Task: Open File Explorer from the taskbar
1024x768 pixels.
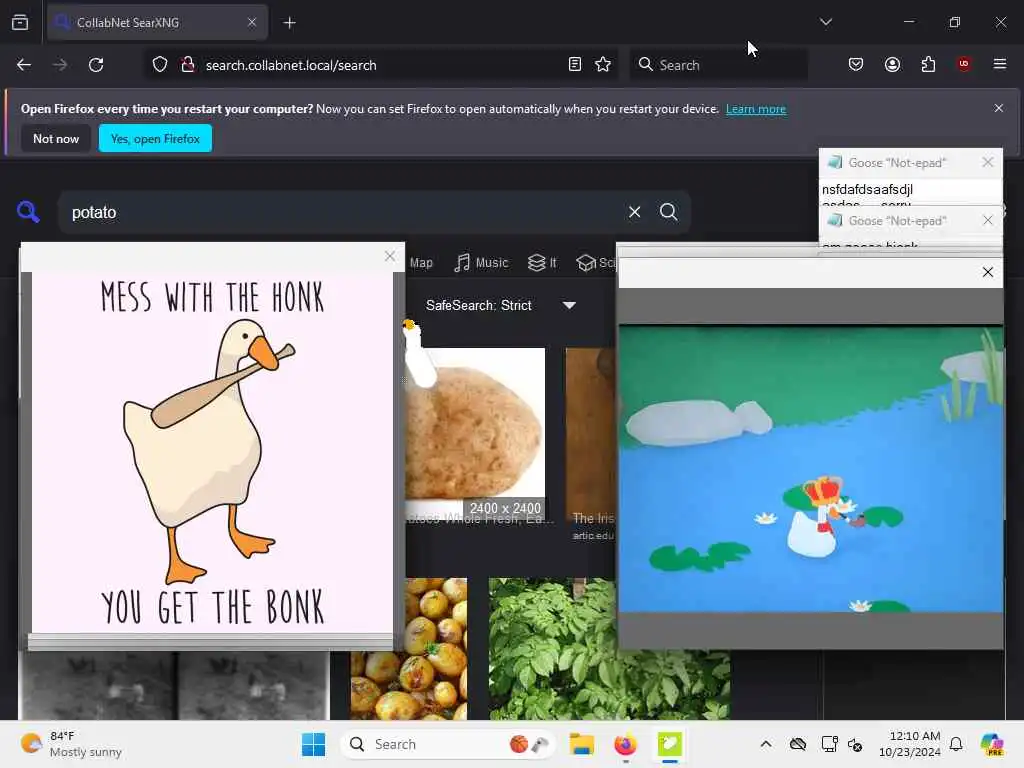Action: pos(581,744)
